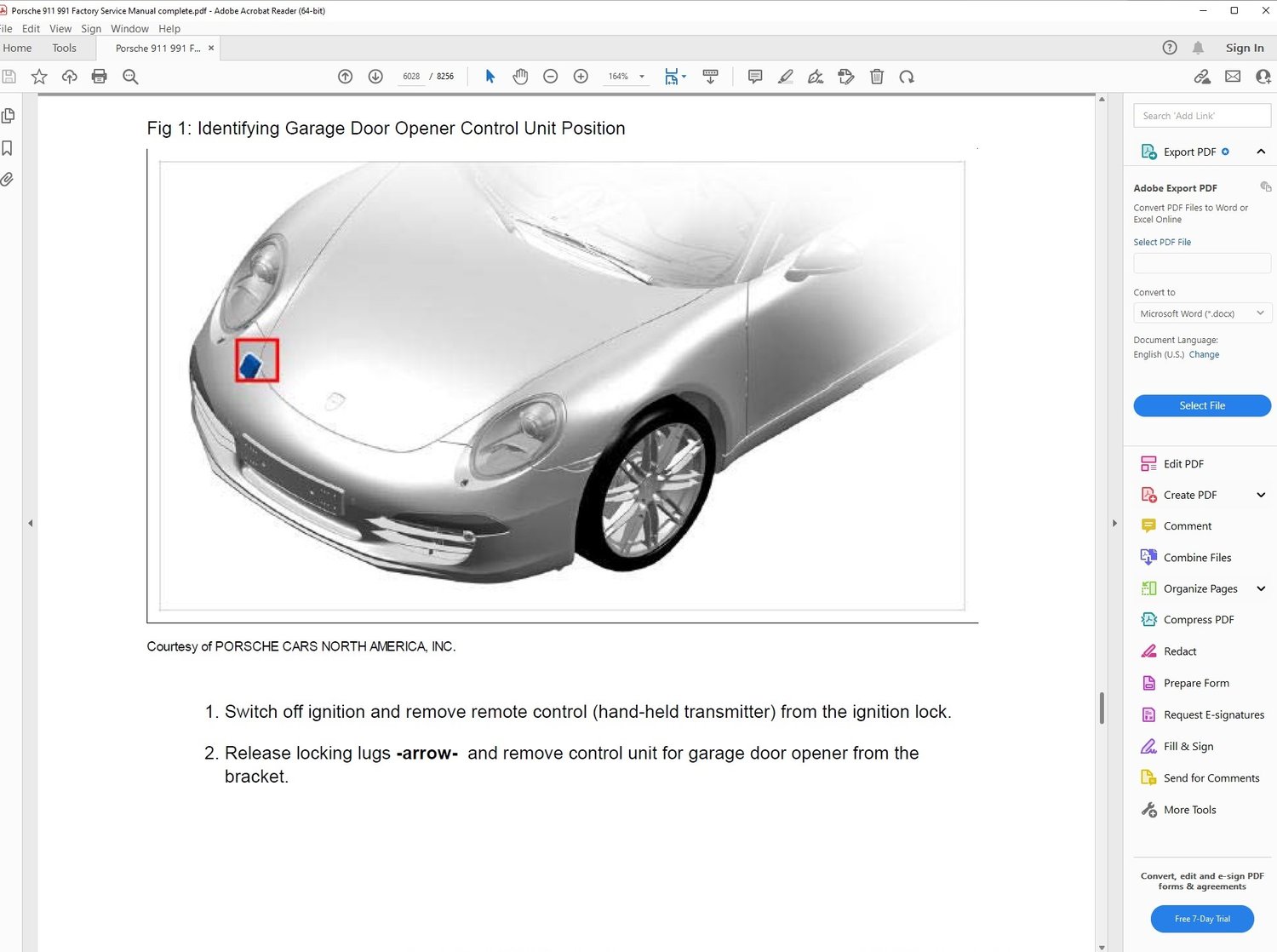Go to the previous page arrow

(345, 77)
